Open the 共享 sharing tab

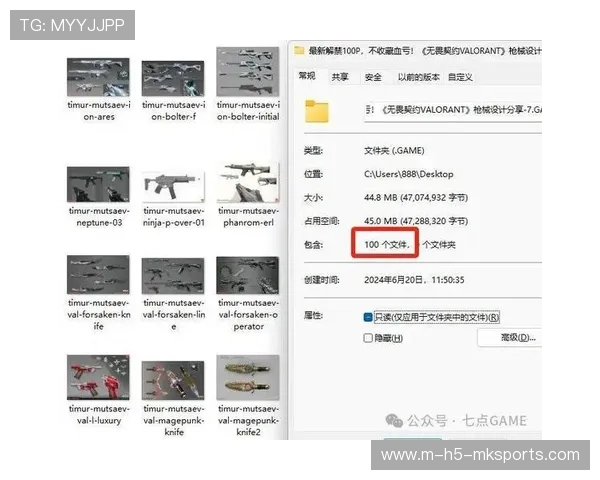[x=340, y=77]
